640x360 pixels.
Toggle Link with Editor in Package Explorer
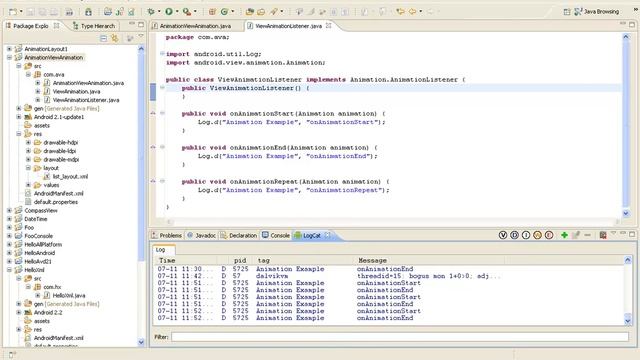(x=115, y=38)
